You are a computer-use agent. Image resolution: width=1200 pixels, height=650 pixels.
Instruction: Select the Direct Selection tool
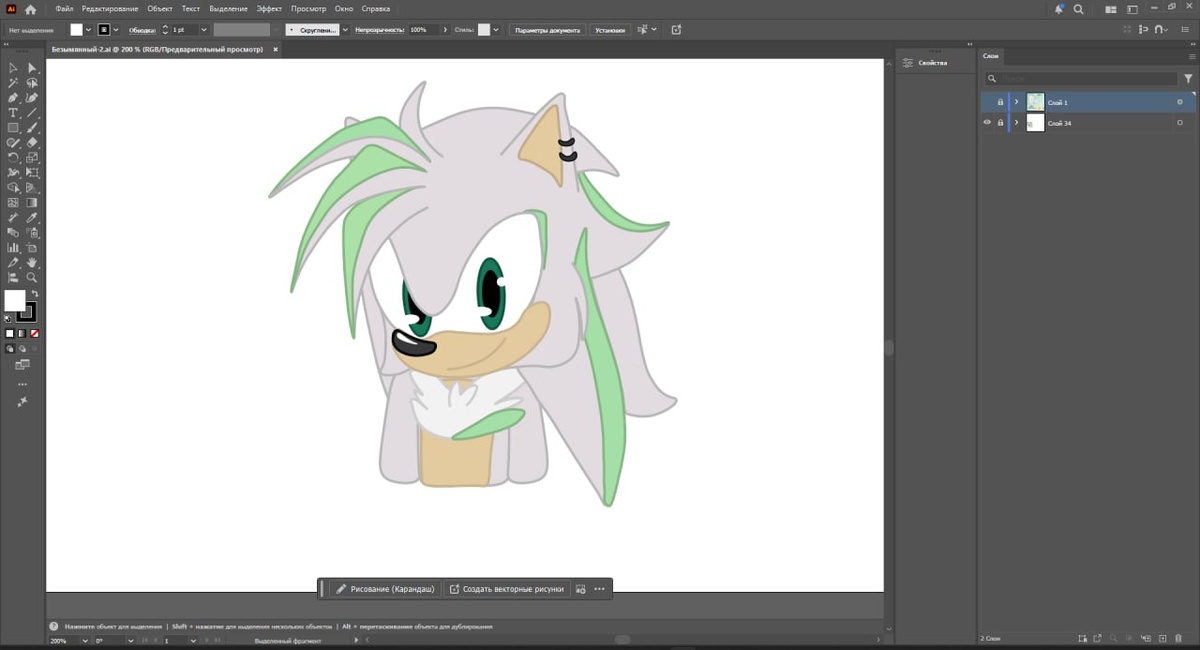pos(32,68)
